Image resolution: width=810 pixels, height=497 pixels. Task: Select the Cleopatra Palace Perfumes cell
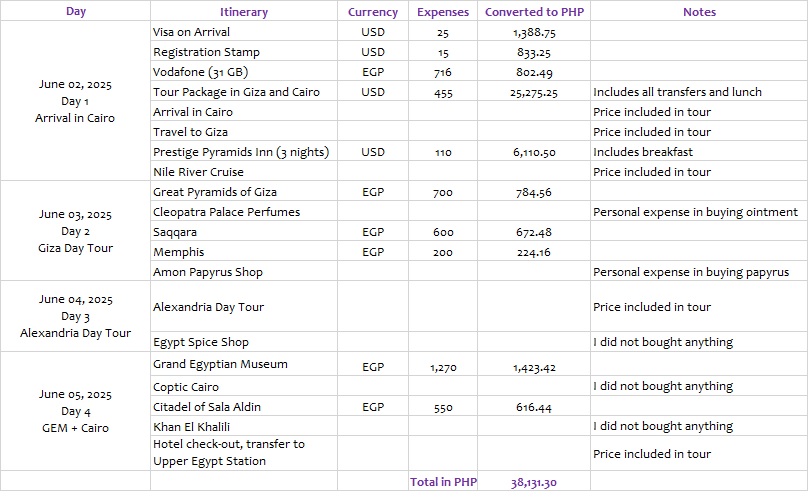point(226,211)
